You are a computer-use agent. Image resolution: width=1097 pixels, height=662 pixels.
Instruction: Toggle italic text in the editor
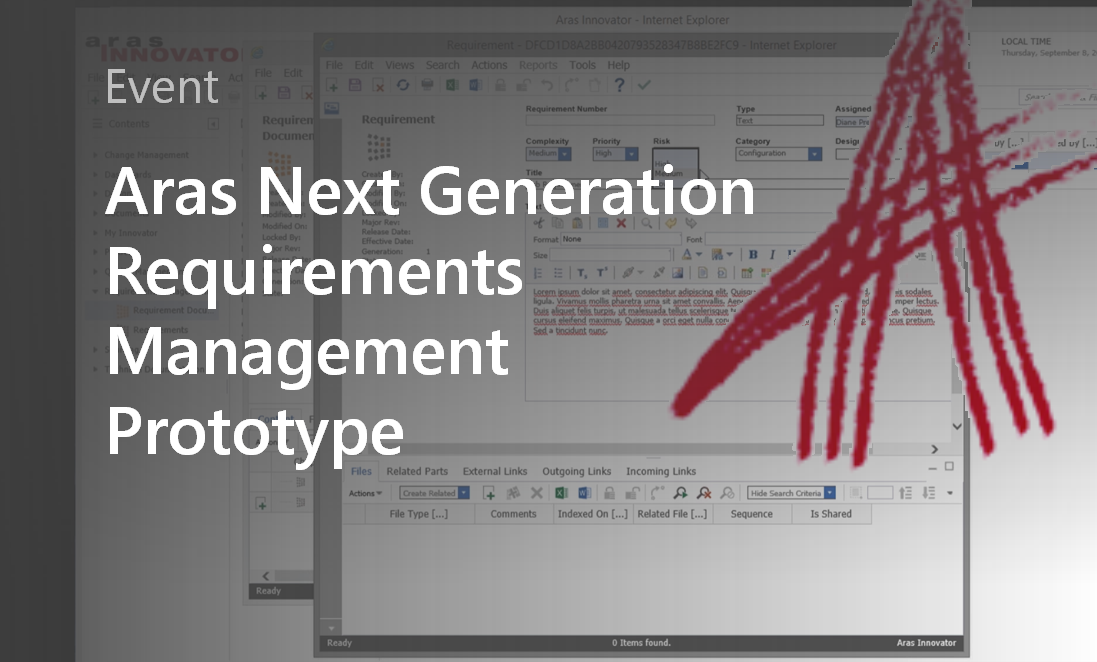pyautogui.click(x=771, y=254)
